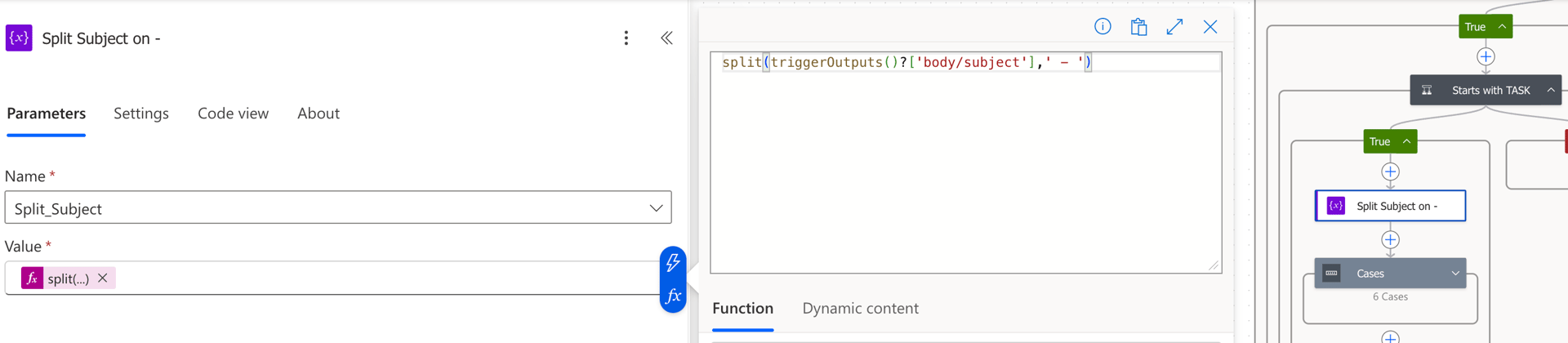The width and height of the screenshot is (1568, 343).
Task: Open the Code view tab
Action: [233, 114]
